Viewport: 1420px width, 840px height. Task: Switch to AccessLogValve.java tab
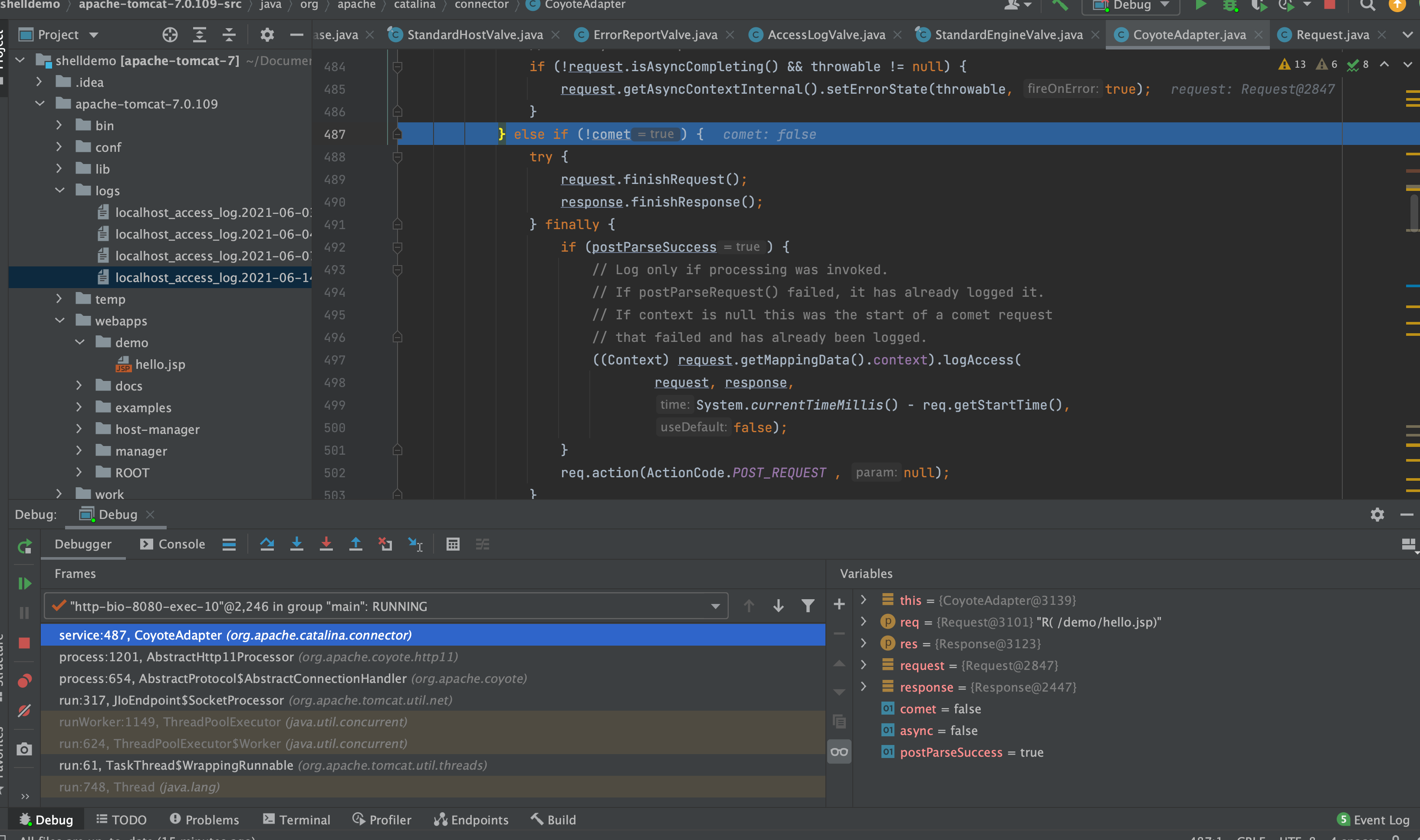825,35
